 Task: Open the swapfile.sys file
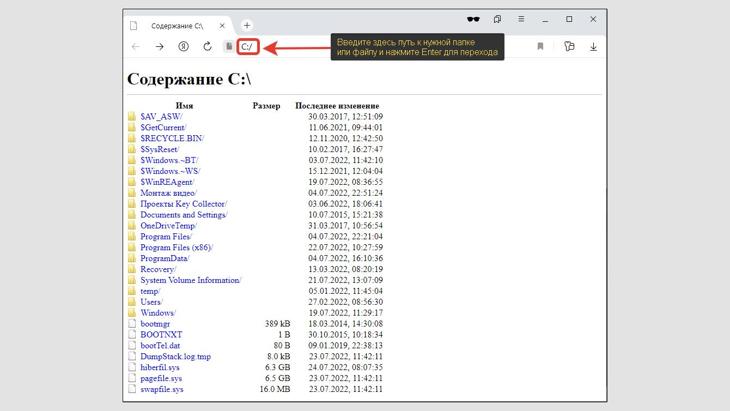click(x=162, y=390)
